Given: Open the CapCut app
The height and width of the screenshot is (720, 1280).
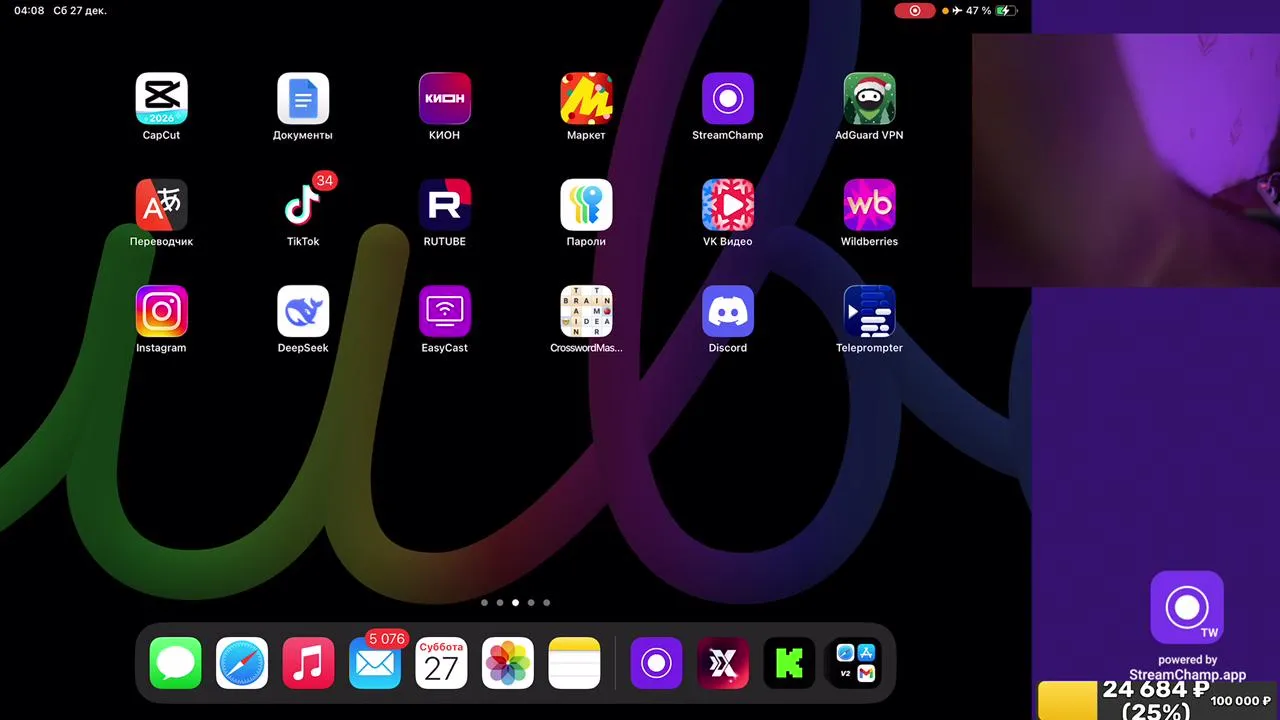Looking at the screenshot, I should 161,98.
